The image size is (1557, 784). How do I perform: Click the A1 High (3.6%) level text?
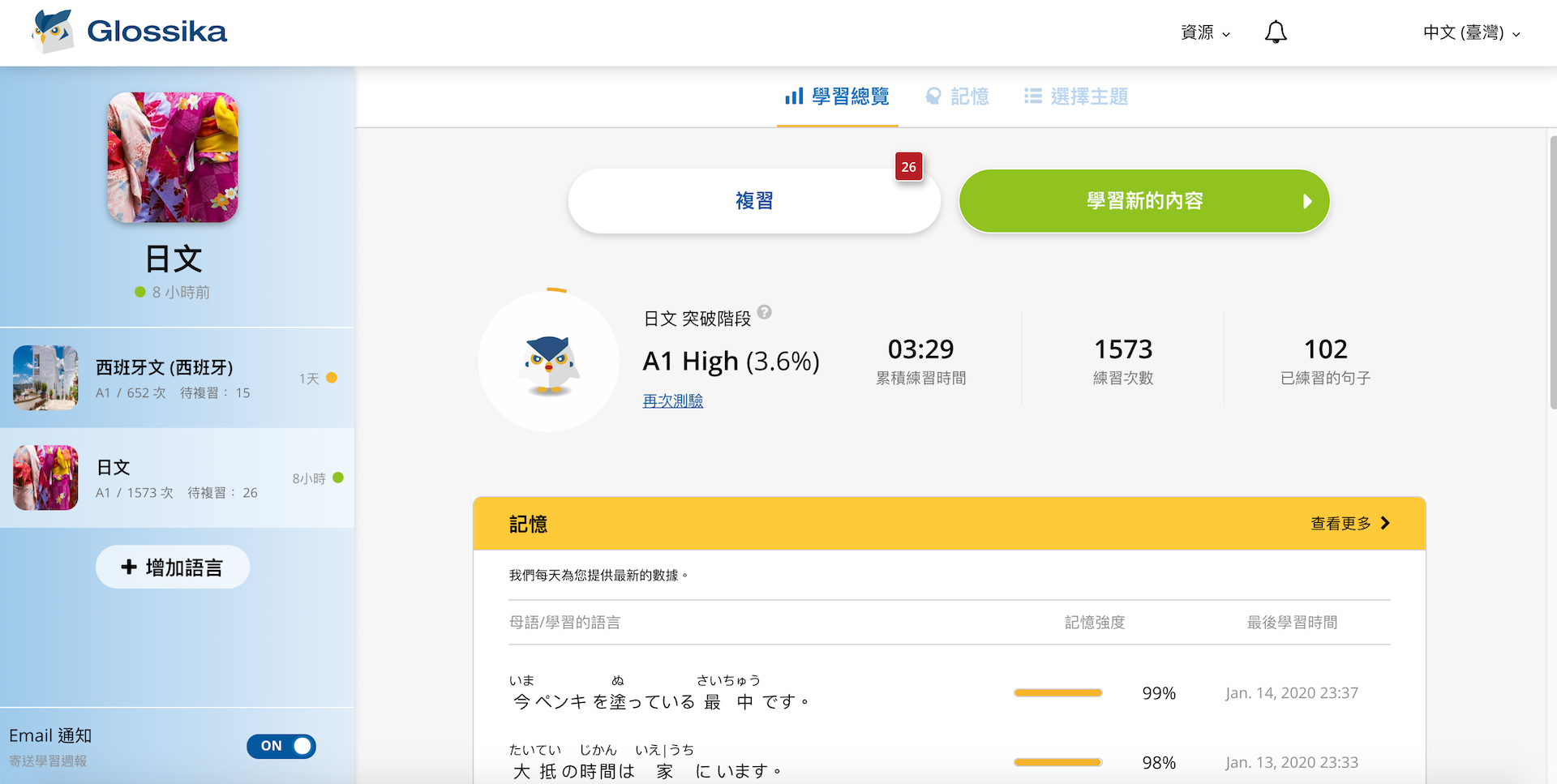click(731, 362)
